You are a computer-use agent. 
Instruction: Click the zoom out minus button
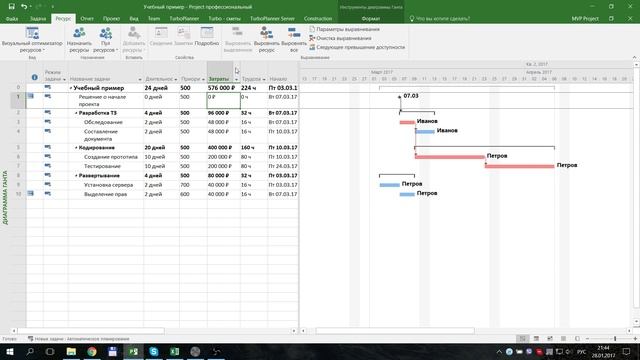click(x=587, y=339)
